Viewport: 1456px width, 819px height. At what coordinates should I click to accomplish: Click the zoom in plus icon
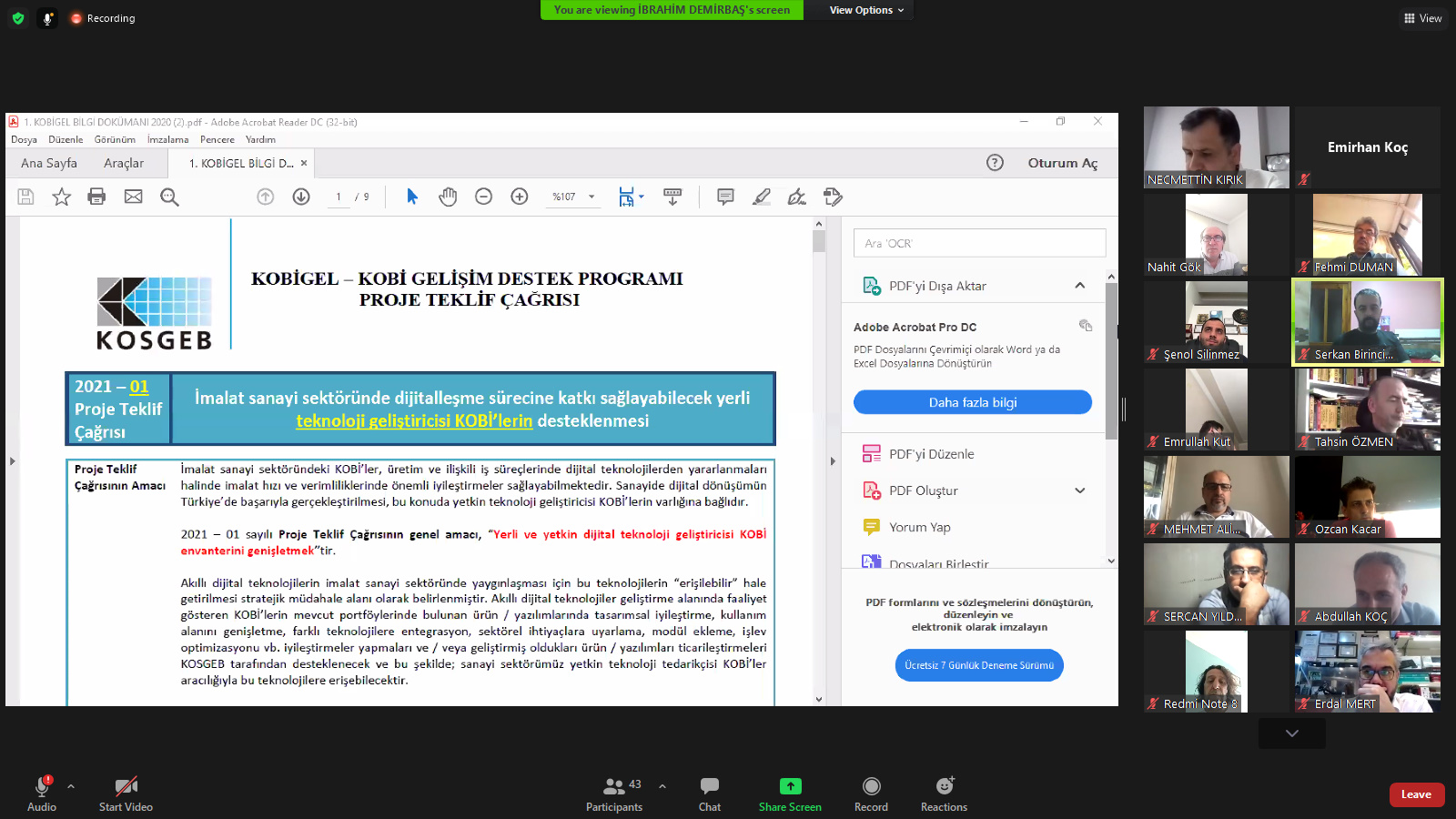520,197
